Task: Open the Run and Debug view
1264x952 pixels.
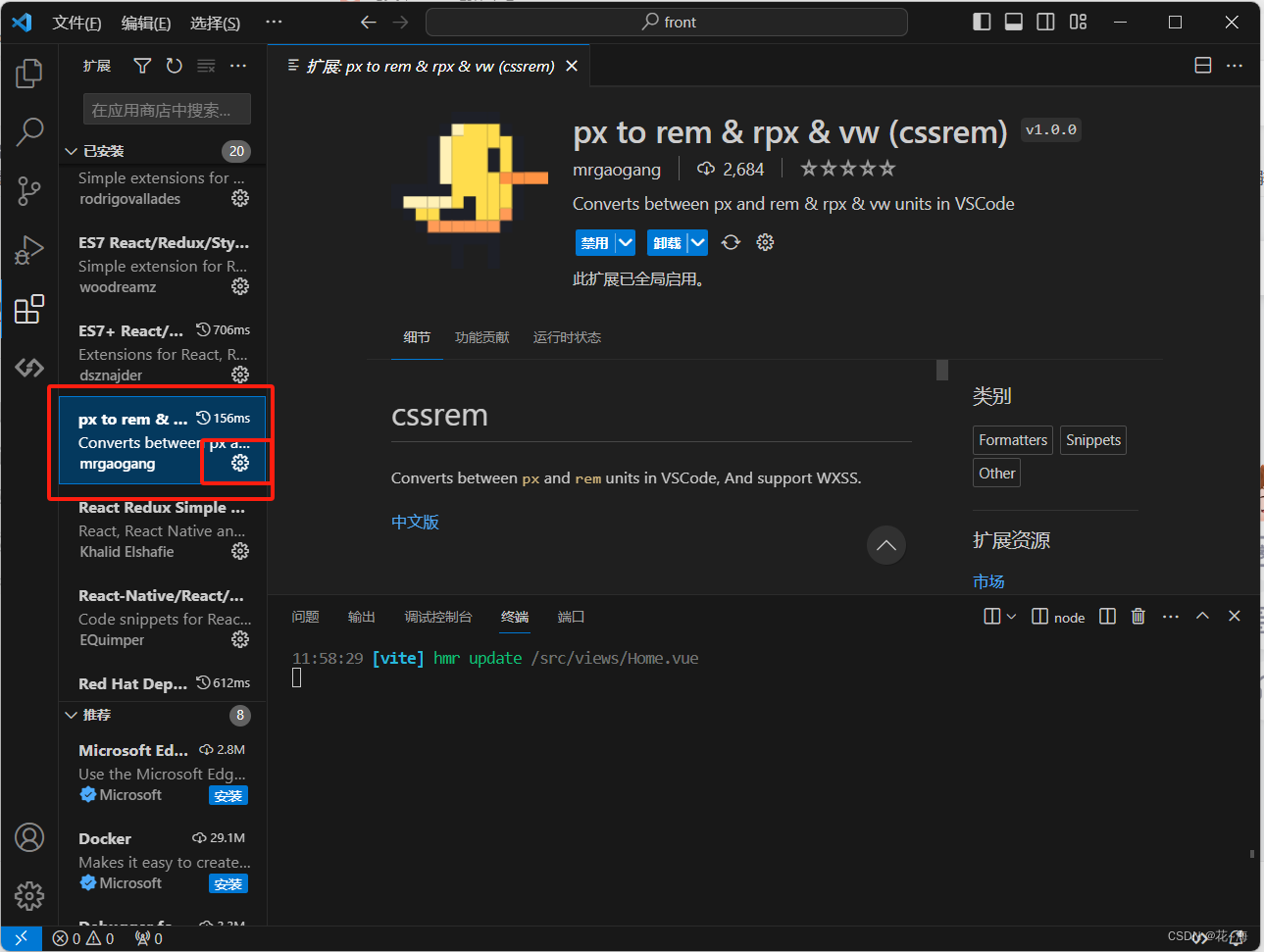Action: pos(28,249)
